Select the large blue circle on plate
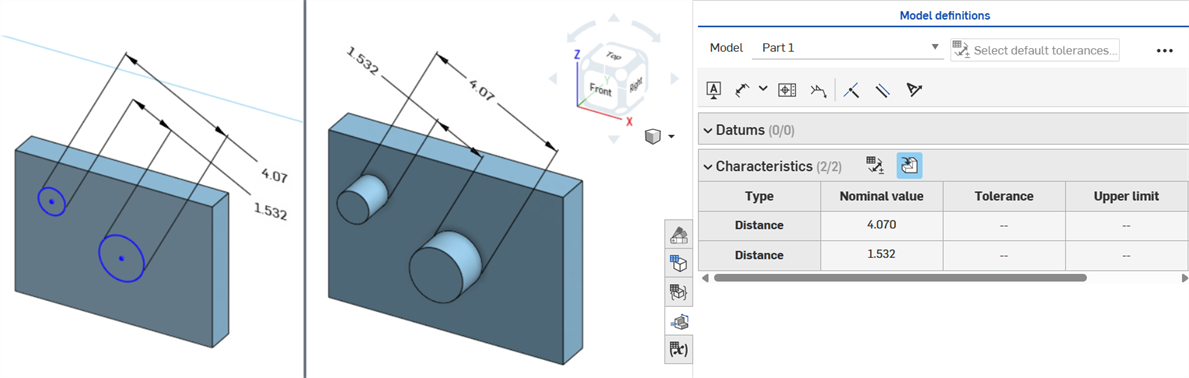This screenshot has width=1189, height=378. point(121,259)
